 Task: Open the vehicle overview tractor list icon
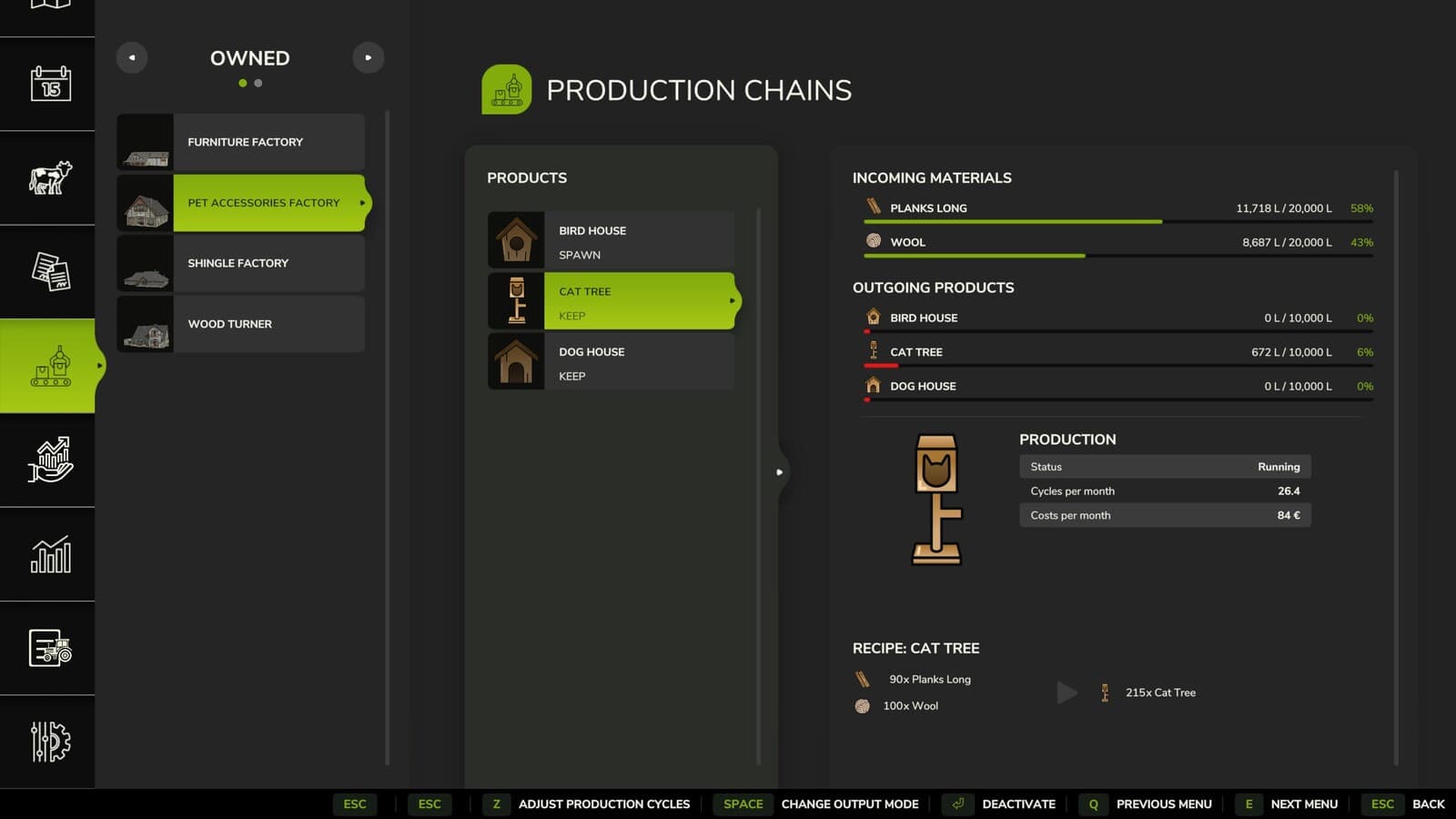point(51,648)
